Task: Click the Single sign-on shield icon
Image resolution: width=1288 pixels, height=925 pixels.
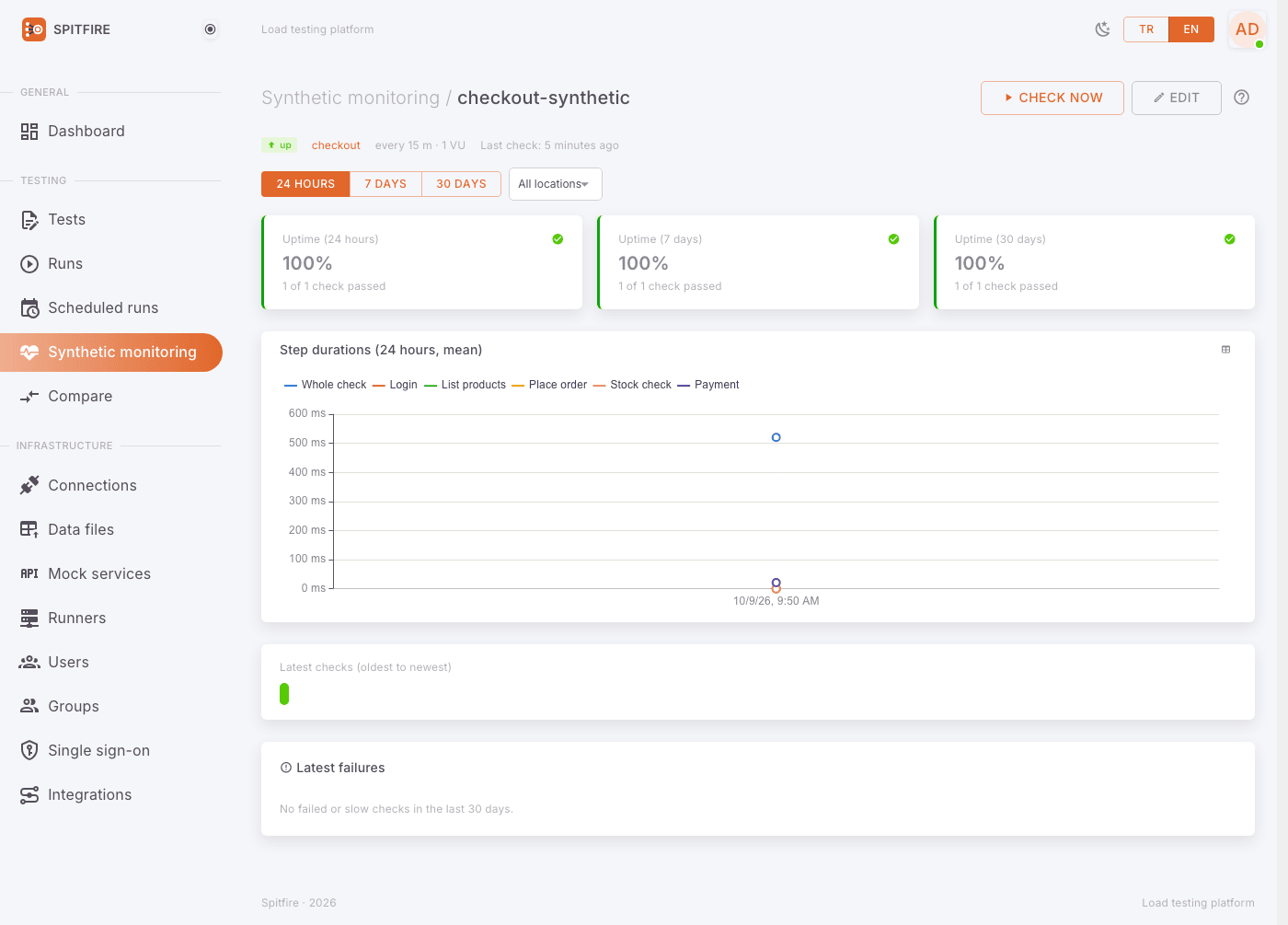Action: click(x=29, y=750)
